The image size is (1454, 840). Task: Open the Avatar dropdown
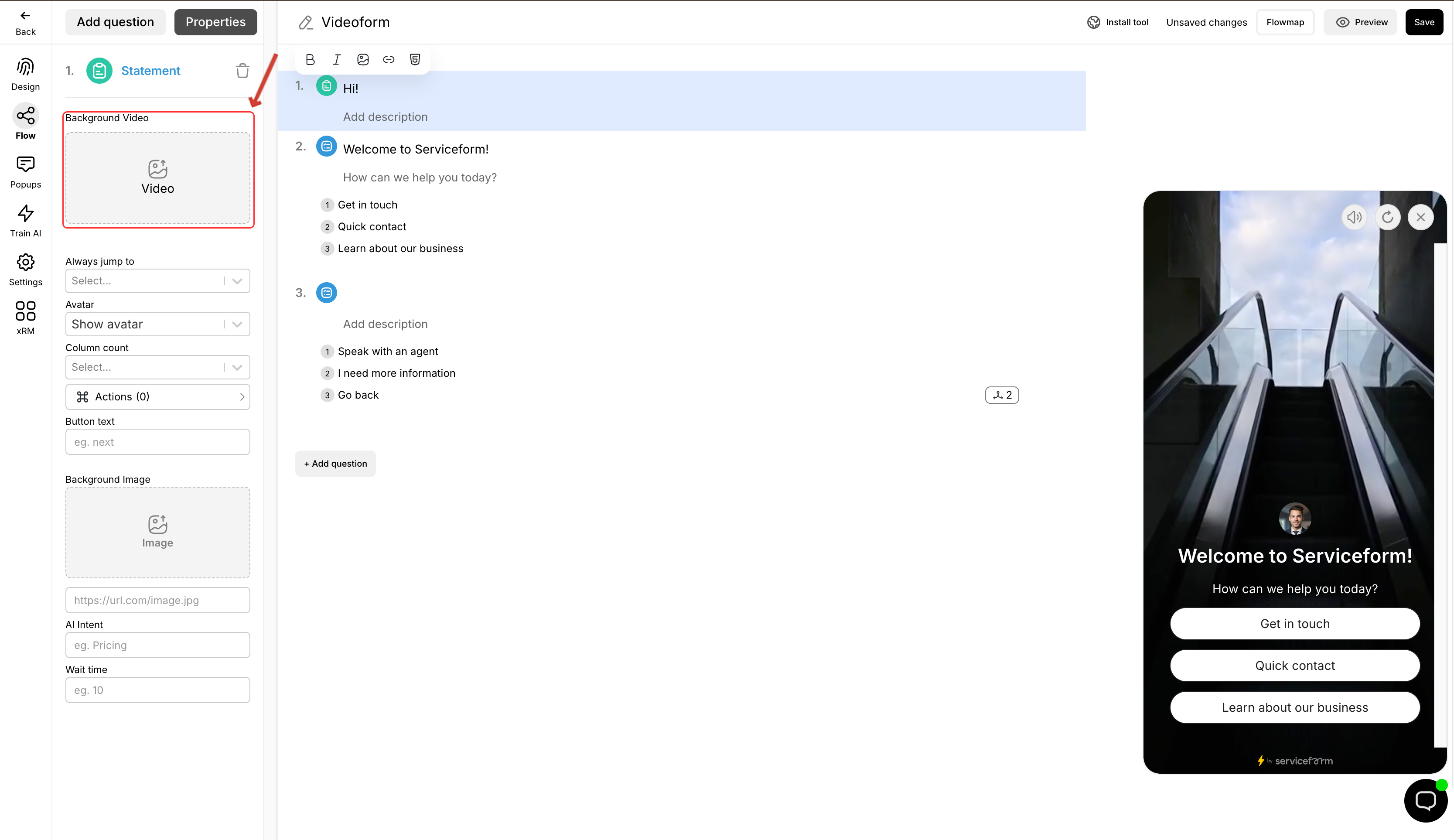pos(157,324)
